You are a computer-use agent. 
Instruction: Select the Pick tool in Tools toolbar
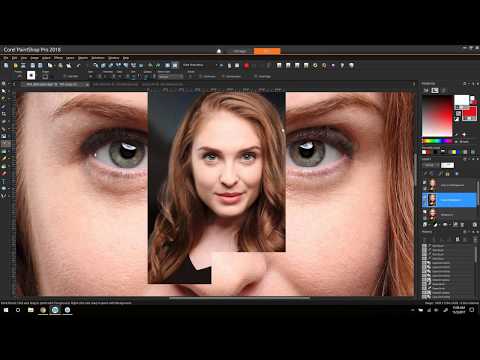(x=4, y=91)
